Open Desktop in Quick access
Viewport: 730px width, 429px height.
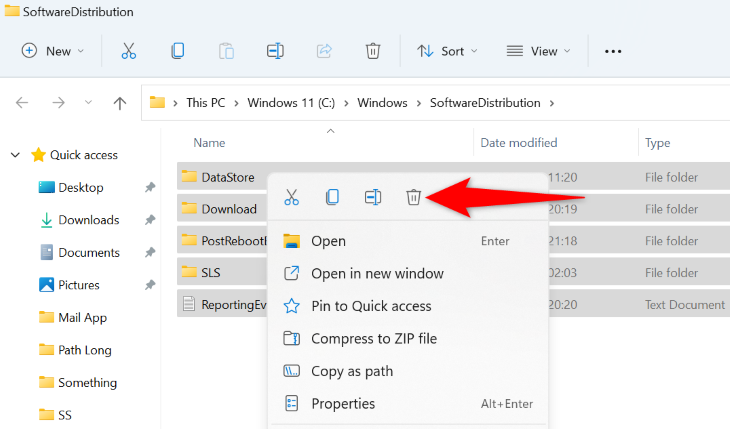[x=81, y=187]
